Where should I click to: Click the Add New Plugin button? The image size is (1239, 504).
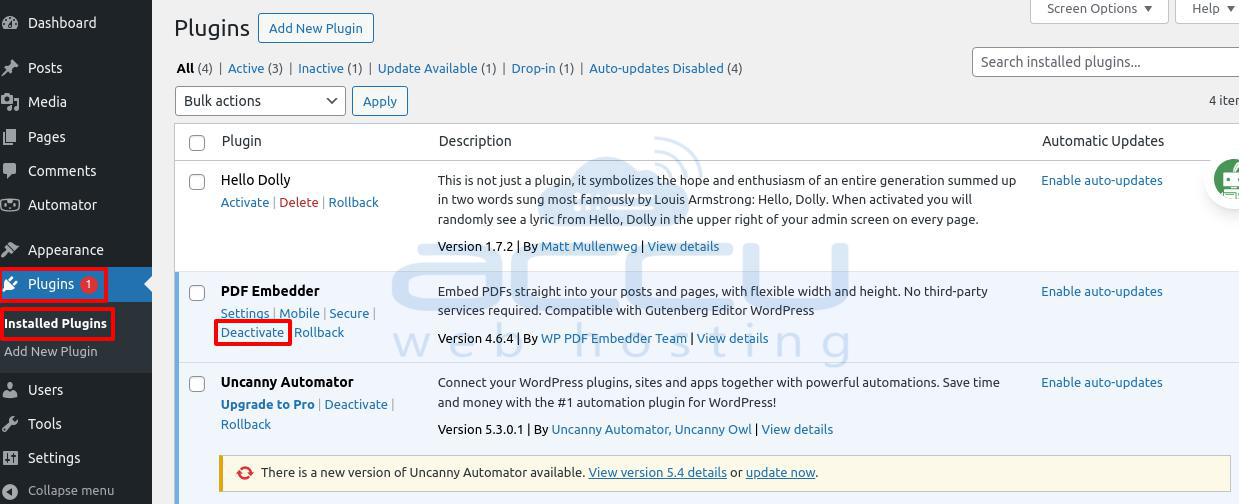(316, 28)
